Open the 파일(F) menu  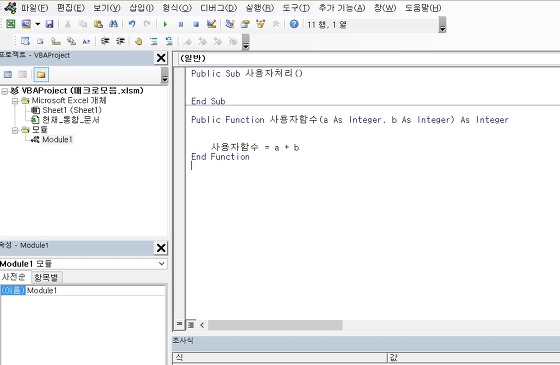35,8
